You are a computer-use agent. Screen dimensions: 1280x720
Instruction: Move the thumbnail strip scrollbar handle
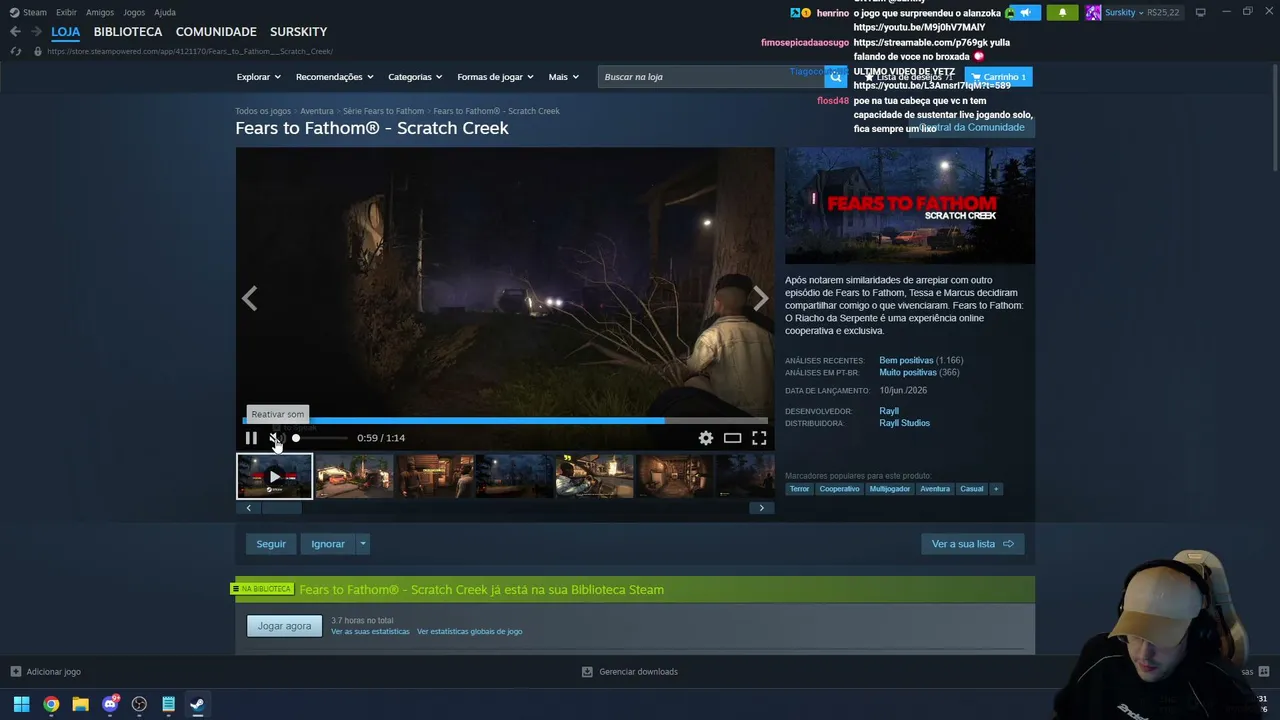tap(281, 508)
